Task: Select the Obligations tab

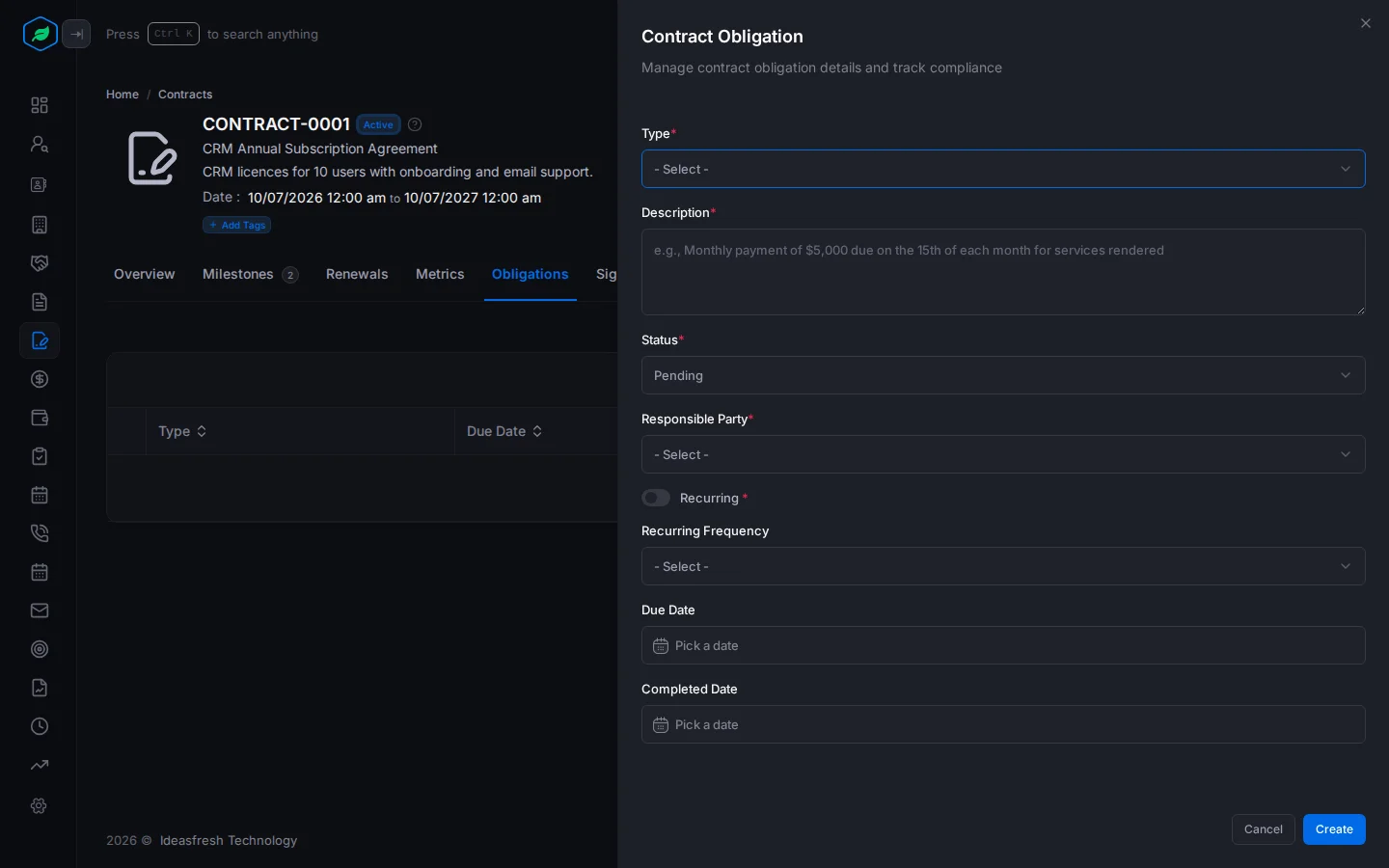Action: [531, 274]
